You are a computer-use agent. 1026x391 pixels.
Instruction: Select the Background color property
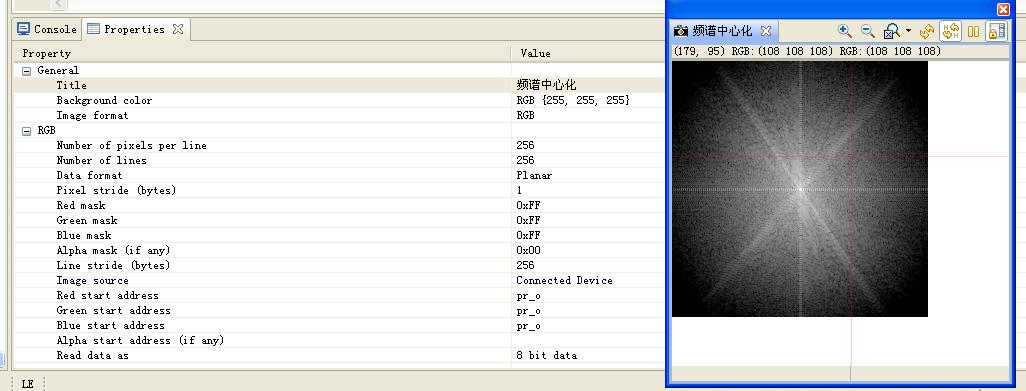pos(104,100)
